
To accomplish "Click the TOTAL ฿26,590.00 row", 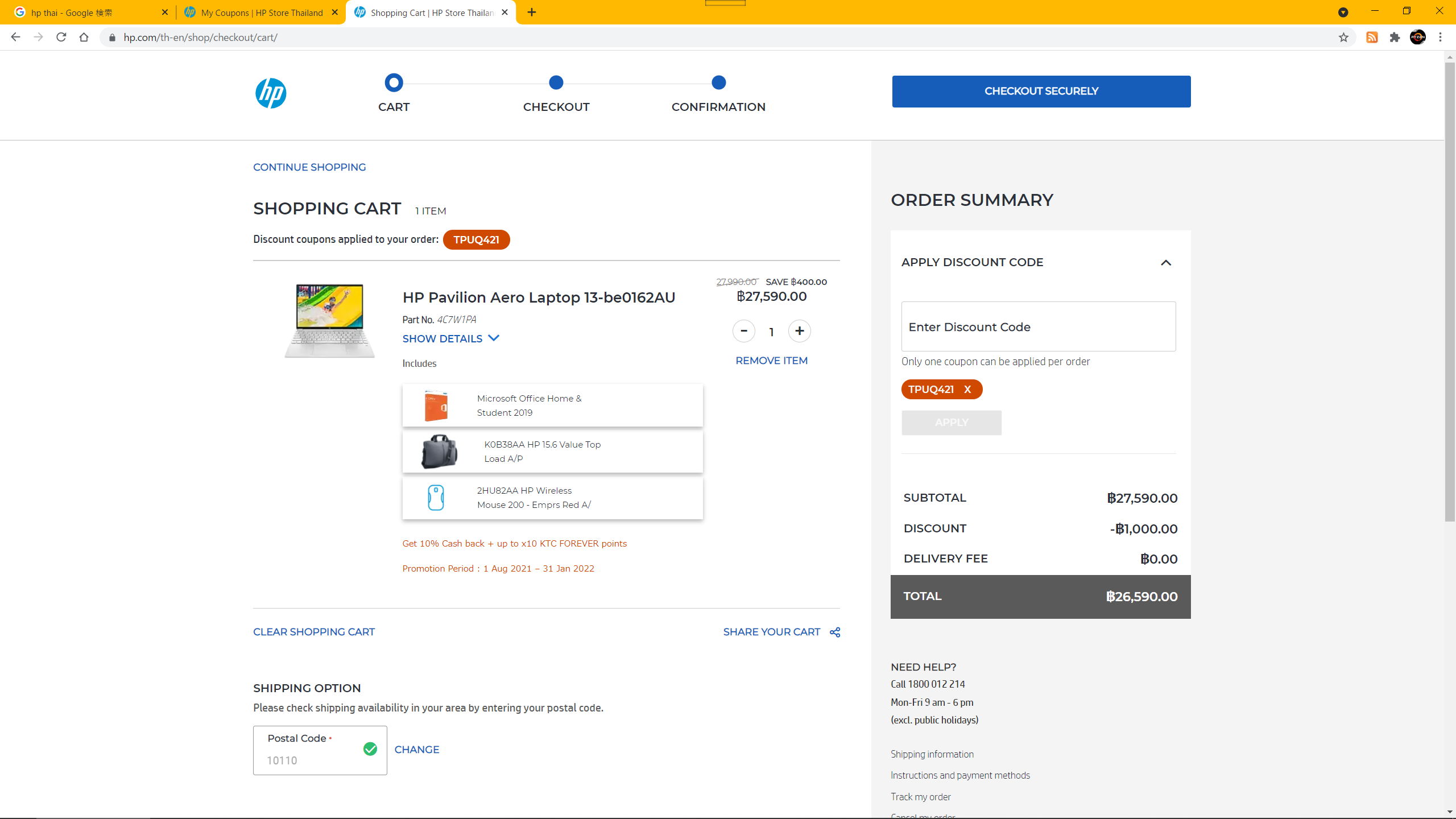I will (1040, 597).
